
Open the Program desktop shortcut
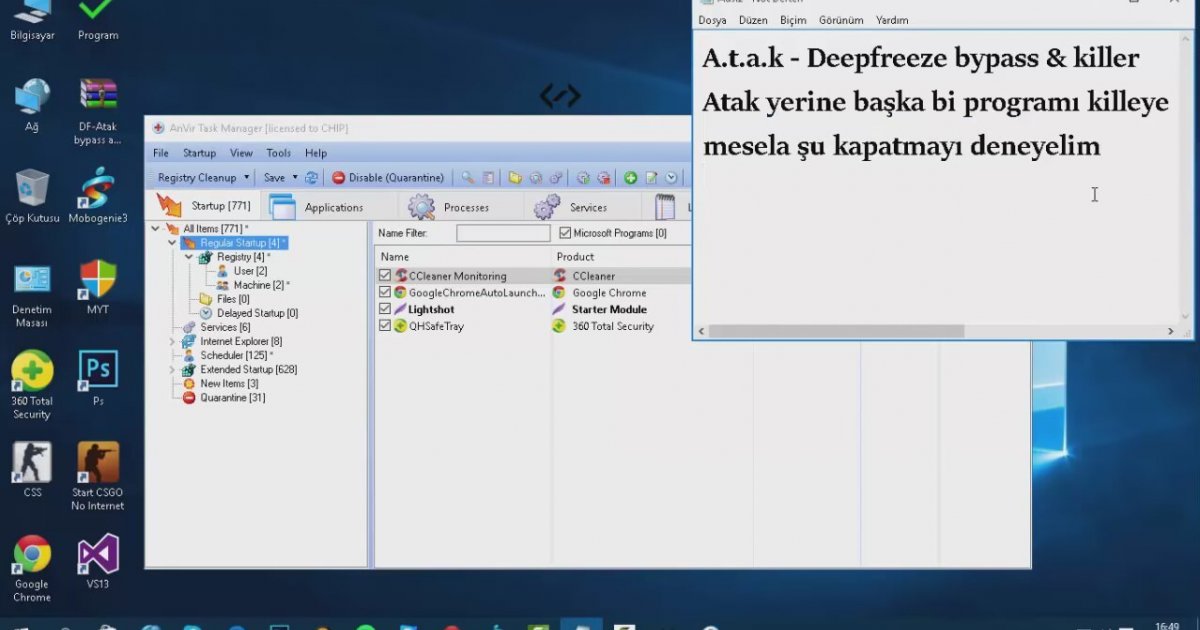tap(98, 20)
